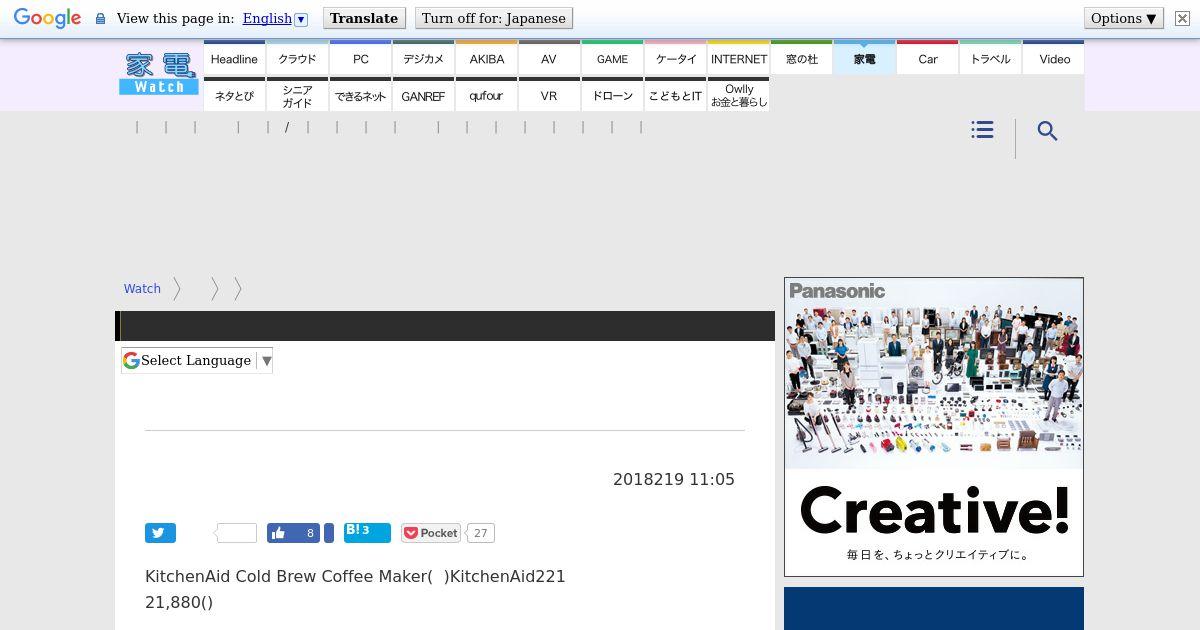1200x630 pixels.
Task: Open the できるネット tab
Action: tap(360, 95)
